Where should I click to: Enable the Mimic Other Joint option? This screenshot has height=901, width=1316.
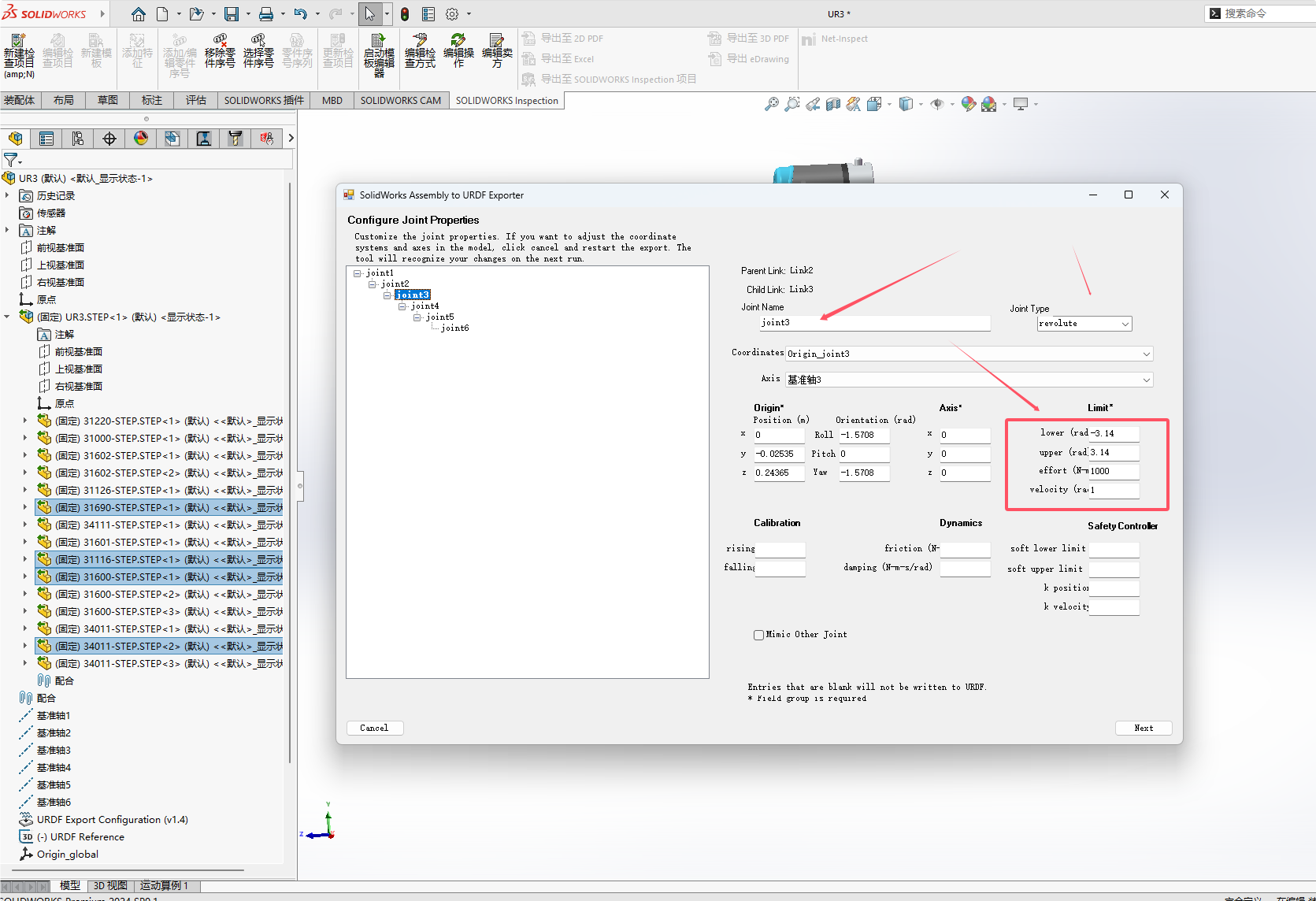pos(758,635)
